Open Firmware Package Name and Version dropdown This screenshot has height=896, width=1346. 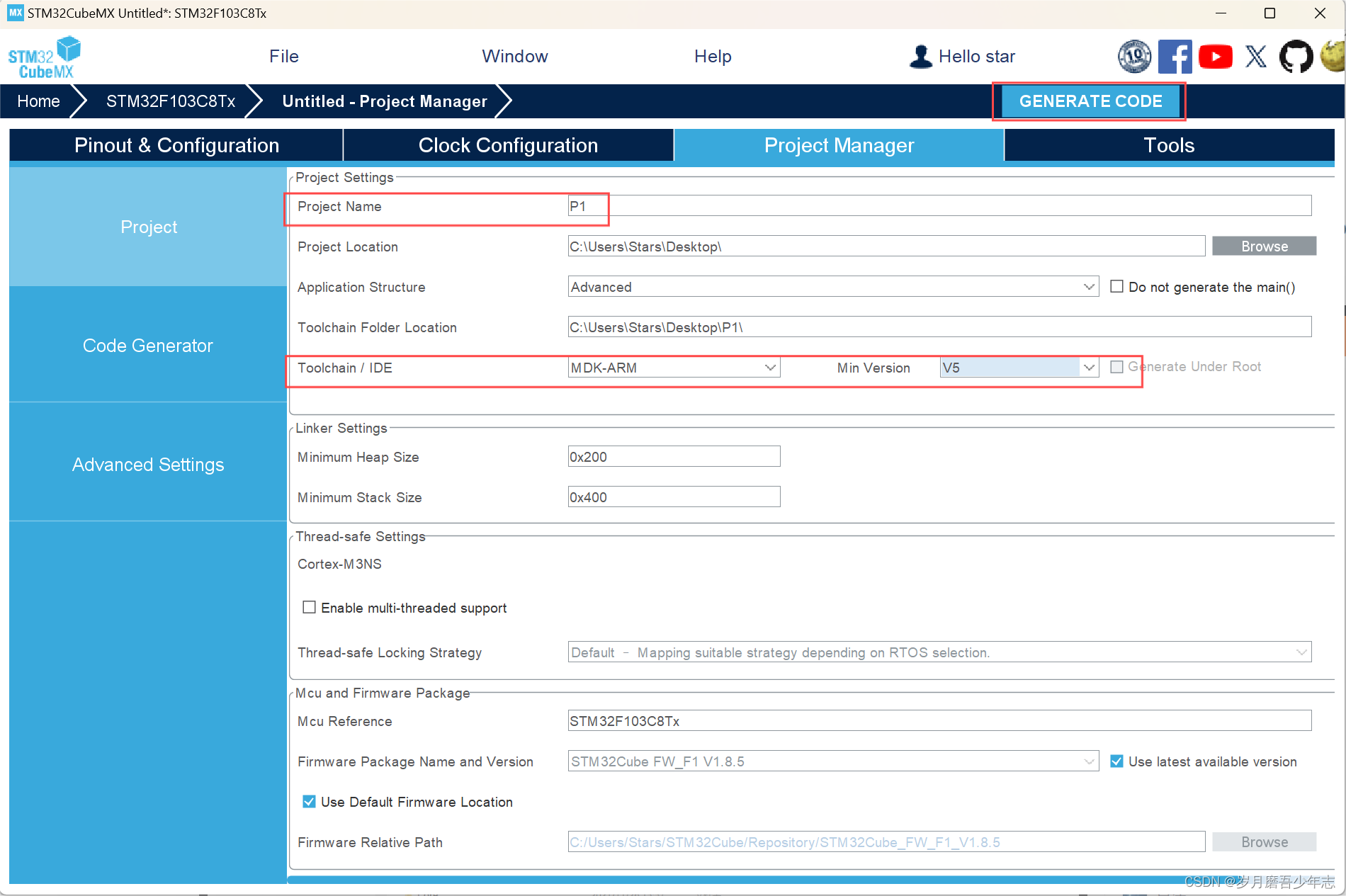pos(833,761)
